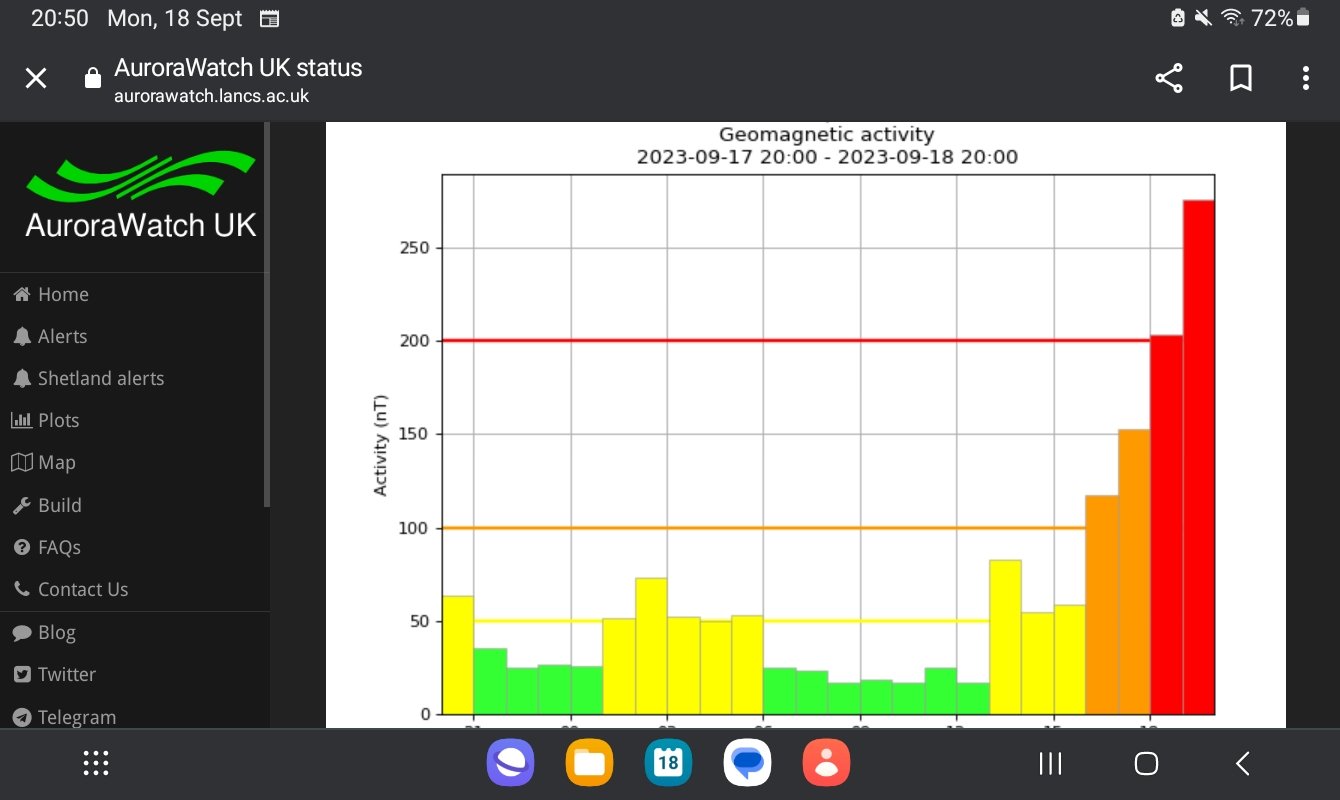Click the folded map icon beside Map

coord(21,462)
